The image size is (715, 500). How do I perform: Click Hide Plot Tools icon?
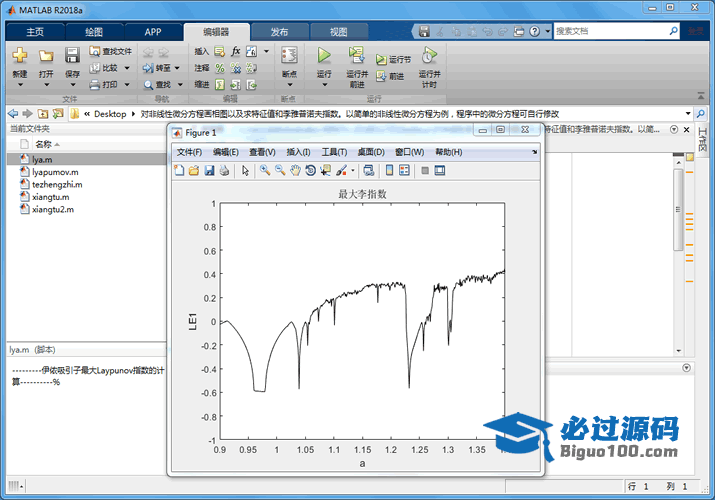pyautogui.click(x=425, y=170)
